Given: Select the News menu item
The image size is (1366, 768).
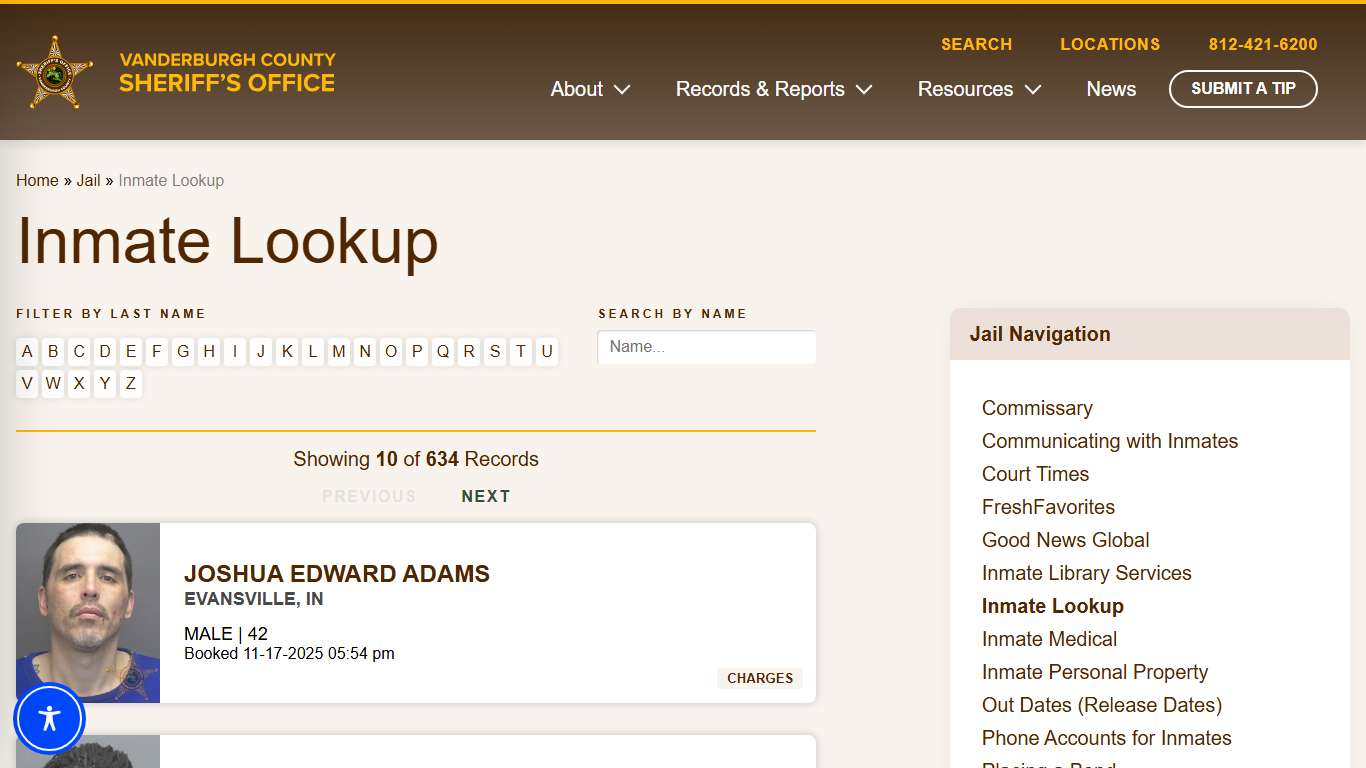Looking at the screenshot, I should coord(1110,89).
